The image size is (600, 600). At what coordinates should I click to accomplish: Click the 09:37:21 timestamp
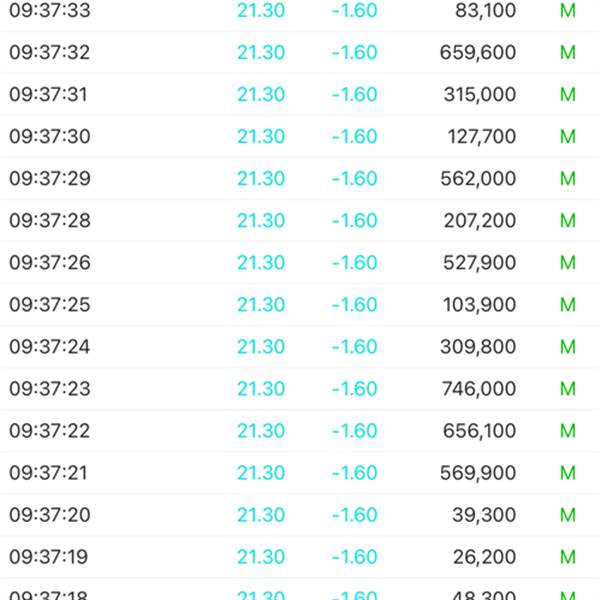(x=50, y=473)
